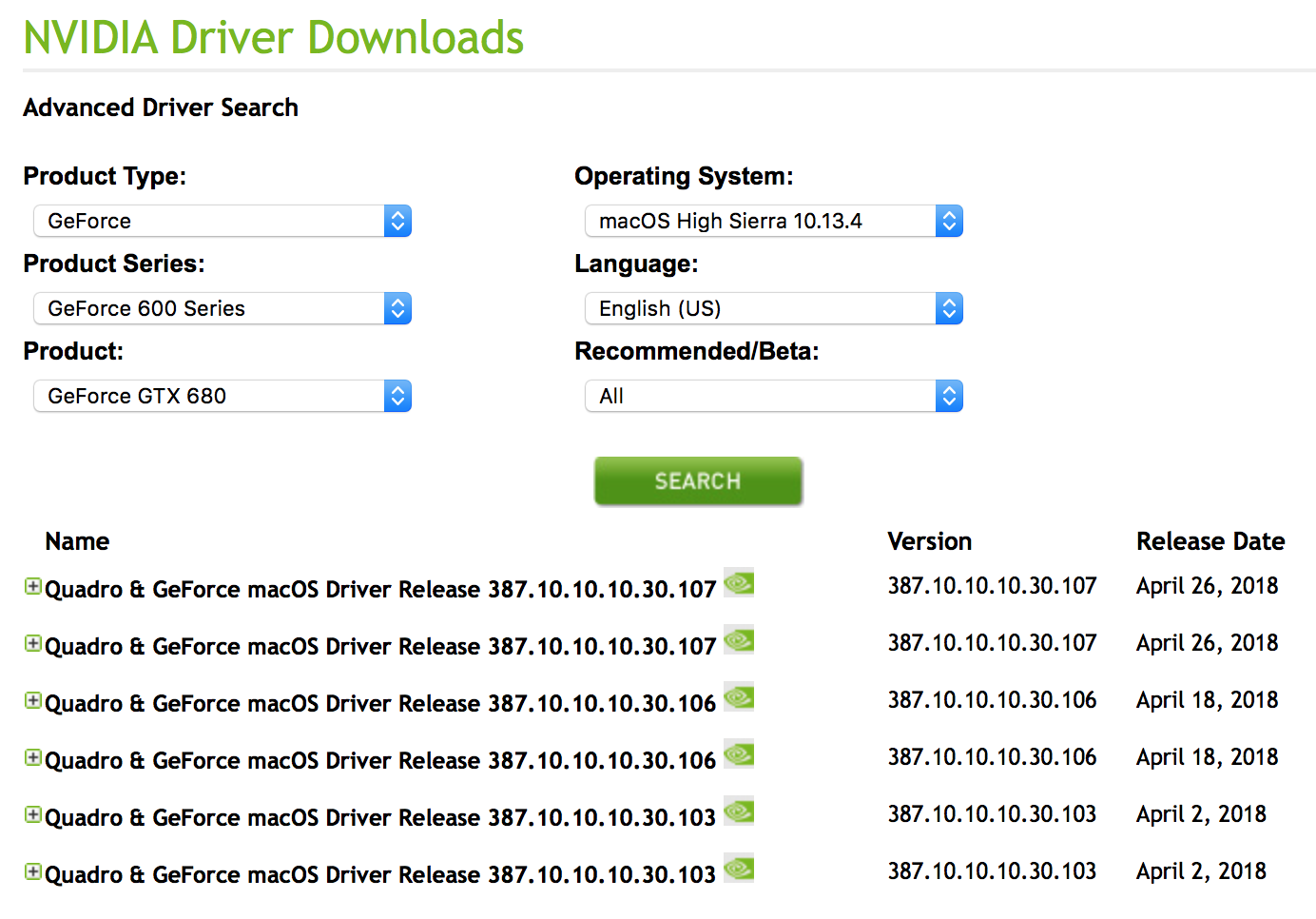Open the first Driver Release 387.10.10.10.30.107 link

tap(380, 590)
